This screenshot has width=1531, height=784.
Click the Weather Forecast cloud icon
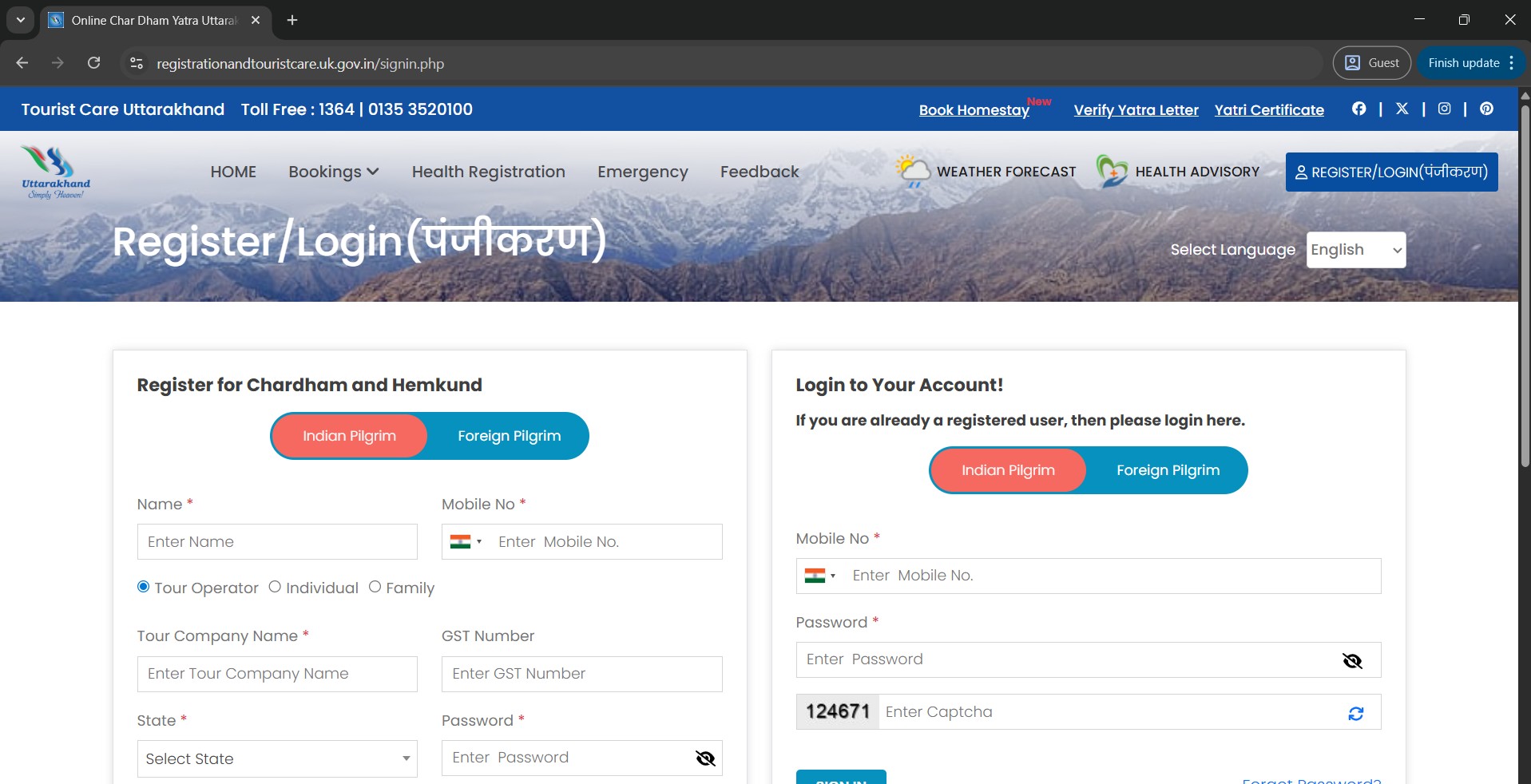pos(912,171)
